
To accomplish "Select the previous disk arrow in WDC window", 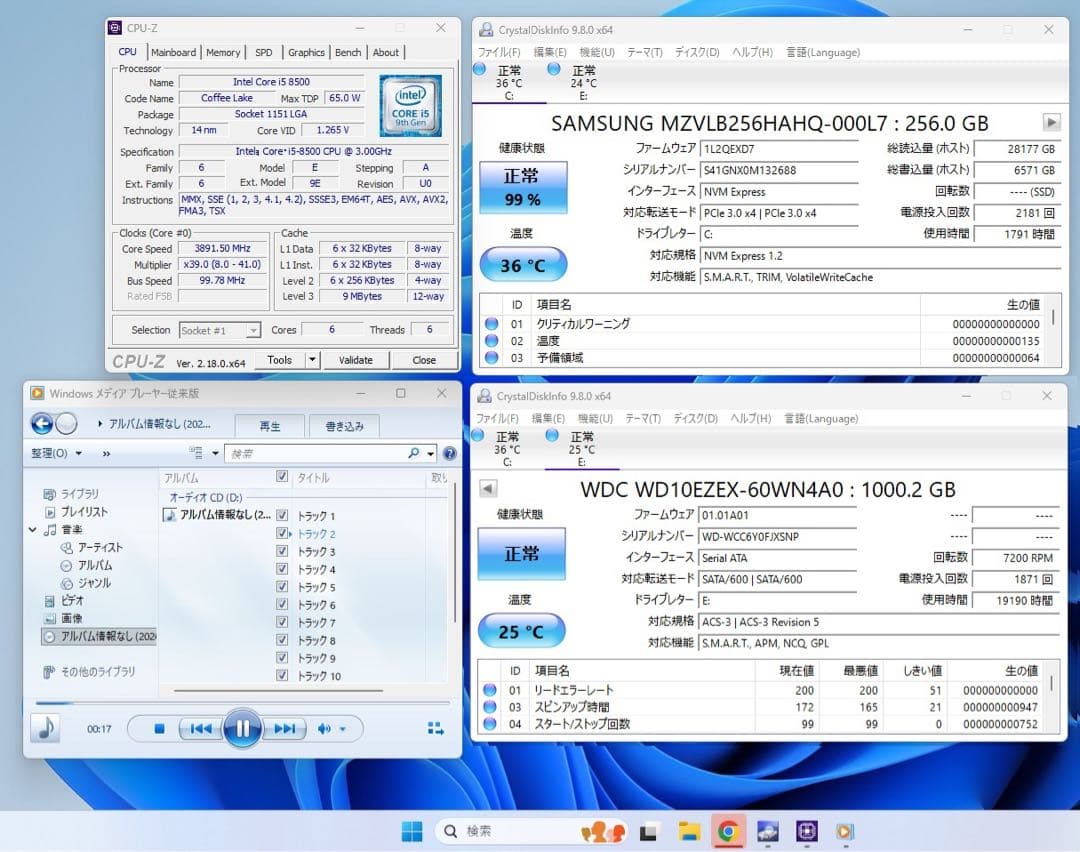I will [488, 488].
